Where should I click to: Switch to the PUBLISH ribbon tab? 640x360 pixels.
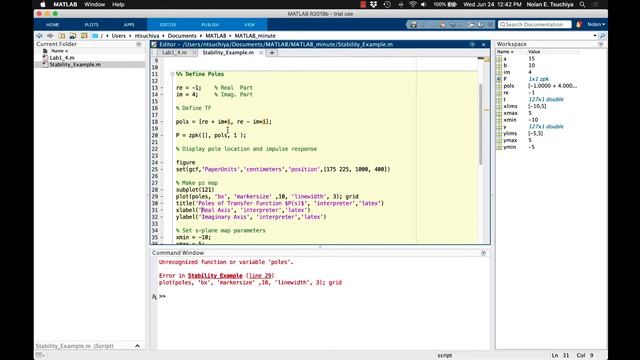(210, 24)
